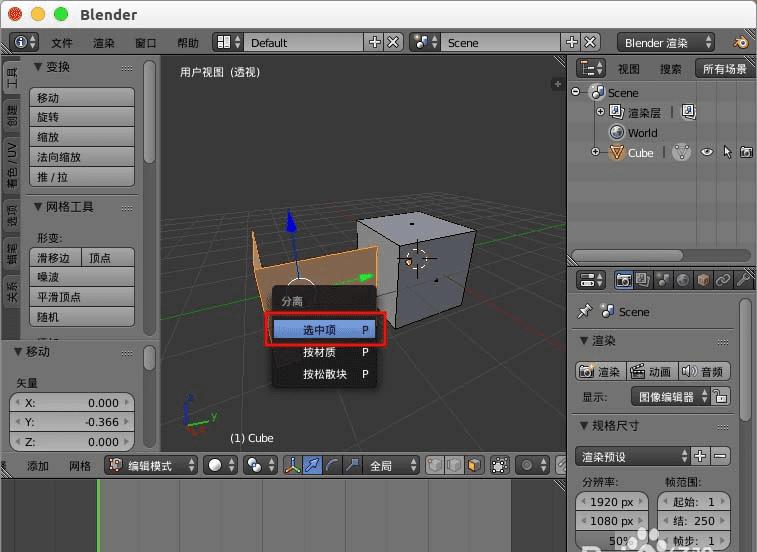Image resolution: width=757 pixels, height=552 pixels.
Task: Toggle Cube renderability camera icon
Action: [746, 153]
